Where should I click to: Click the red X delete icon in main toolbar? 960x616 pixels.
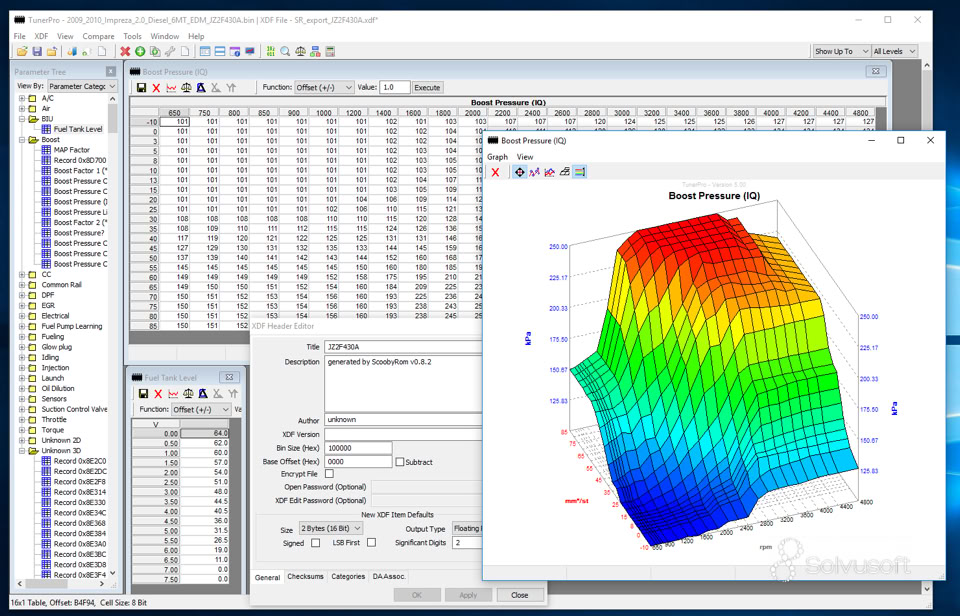pyautogui.click(x=125, y=51)
